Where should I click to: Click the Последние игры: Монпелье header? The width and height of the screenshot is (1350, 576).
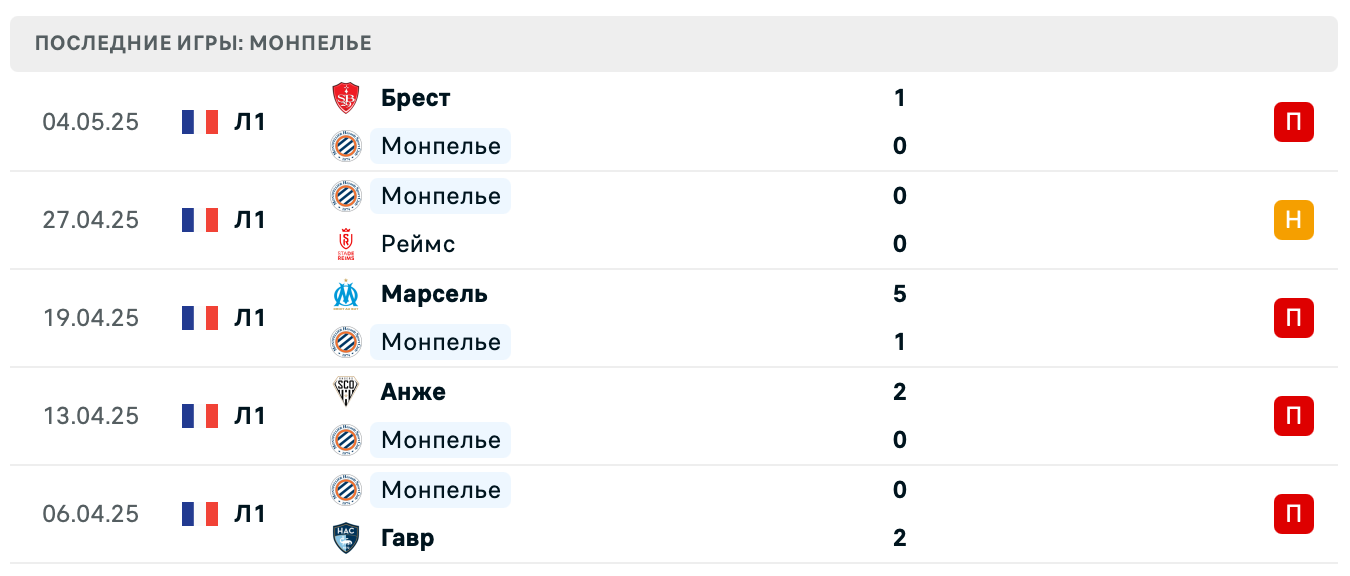[x=203, y=43]
